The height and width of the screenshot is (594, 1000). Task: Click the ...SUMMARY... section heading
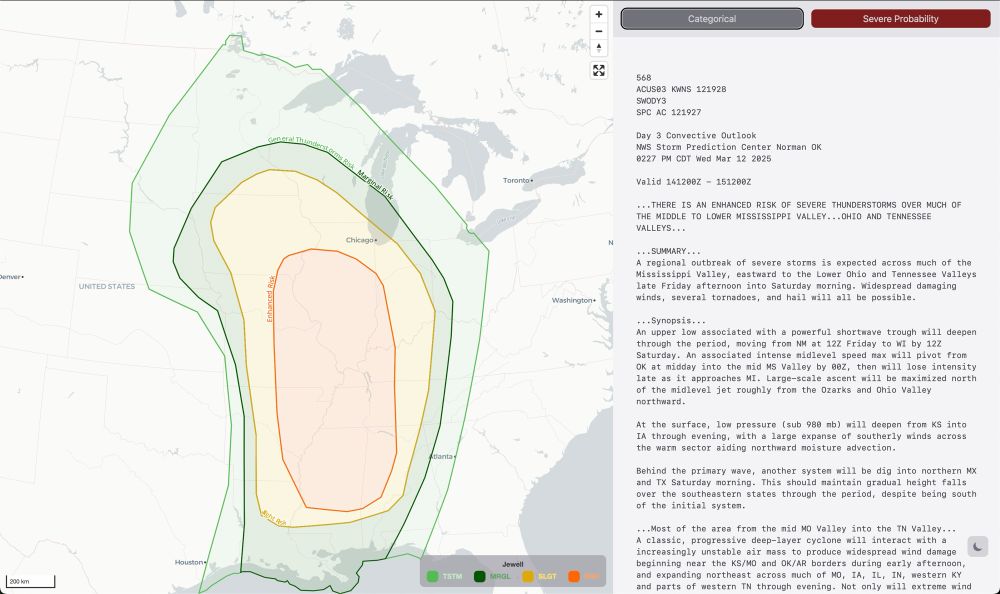(x=668, y=251)
